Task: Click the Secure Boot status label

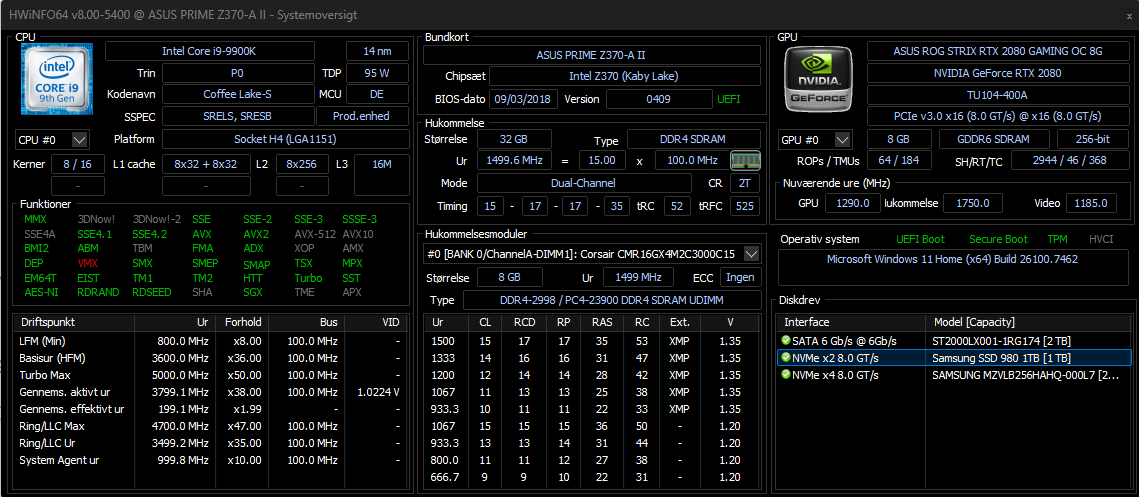Action: click(998, 239)
